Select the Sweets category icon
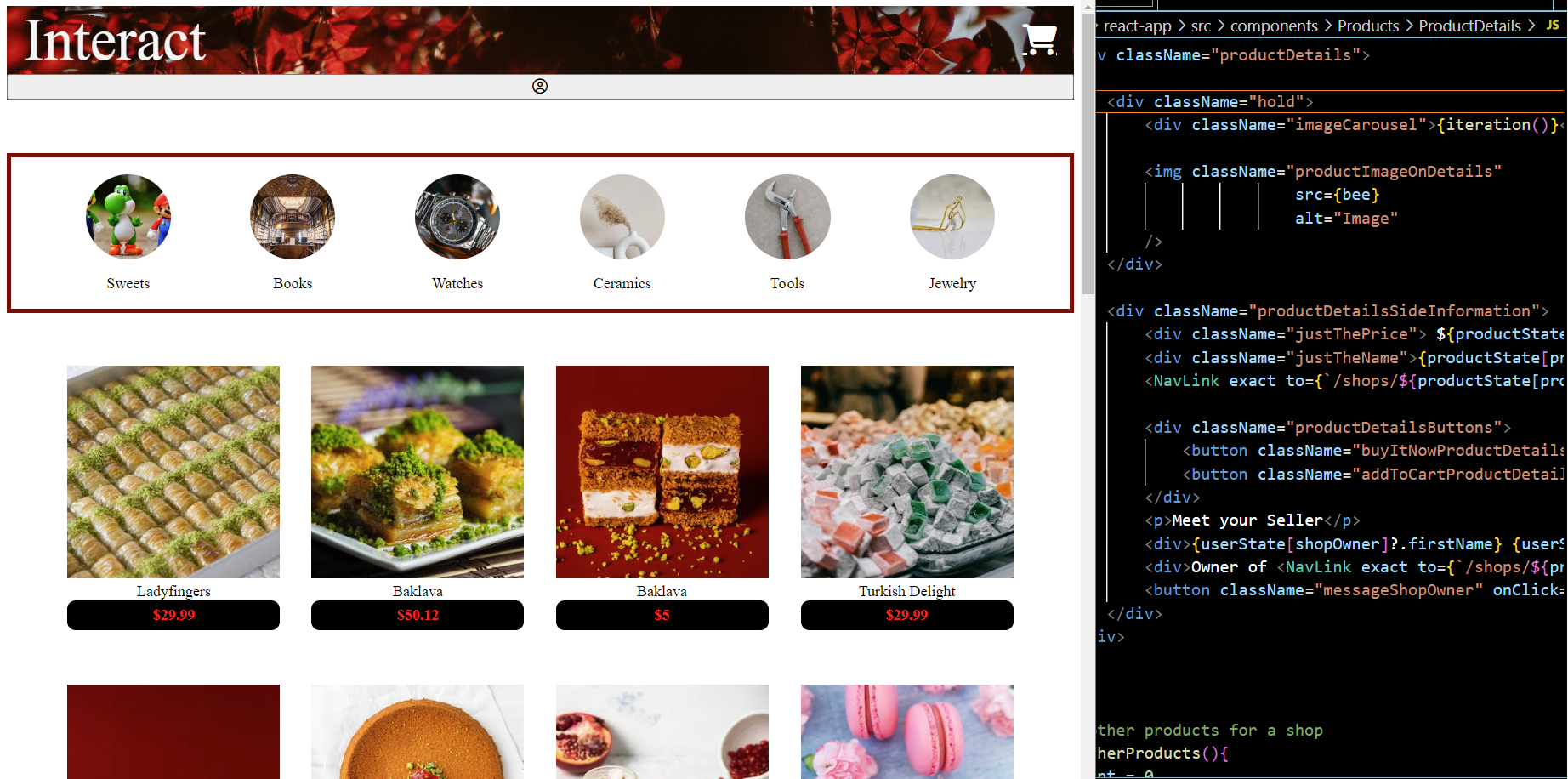This screenshot has height=779, width=1568. [128, 217]
